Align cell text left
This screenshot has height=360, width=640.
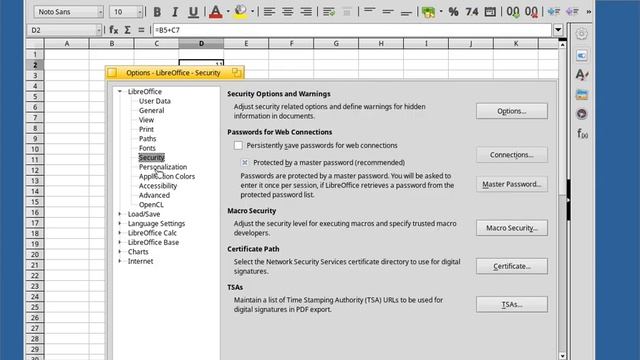(x=269, y=12)
